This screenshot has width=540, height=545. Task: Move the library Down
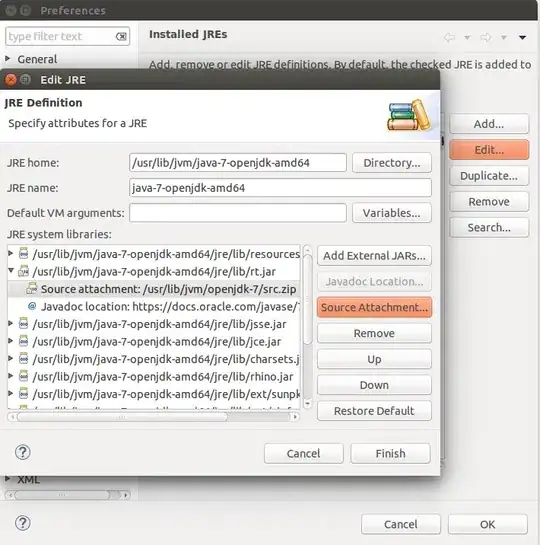pos(374,385)
